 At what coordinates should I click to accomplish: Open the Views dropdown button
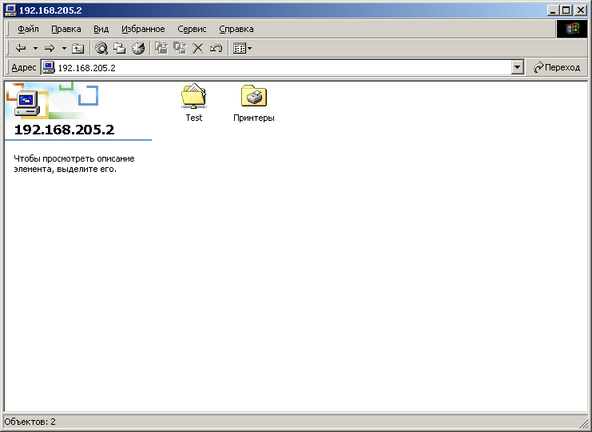pyautogui.click(x=242, y=48)
